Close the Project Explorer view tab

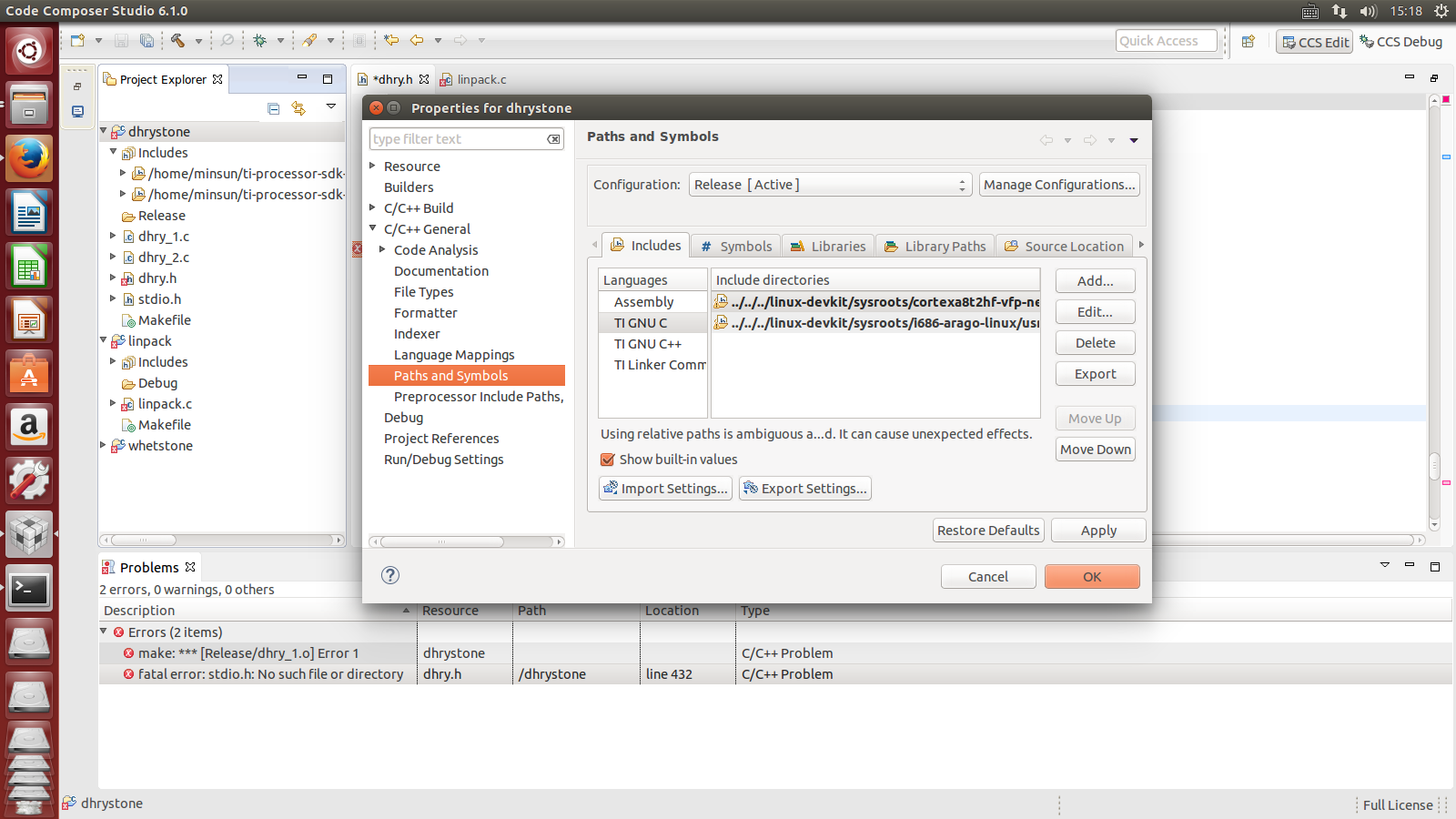pyautogui.click(x=217, y=79)
